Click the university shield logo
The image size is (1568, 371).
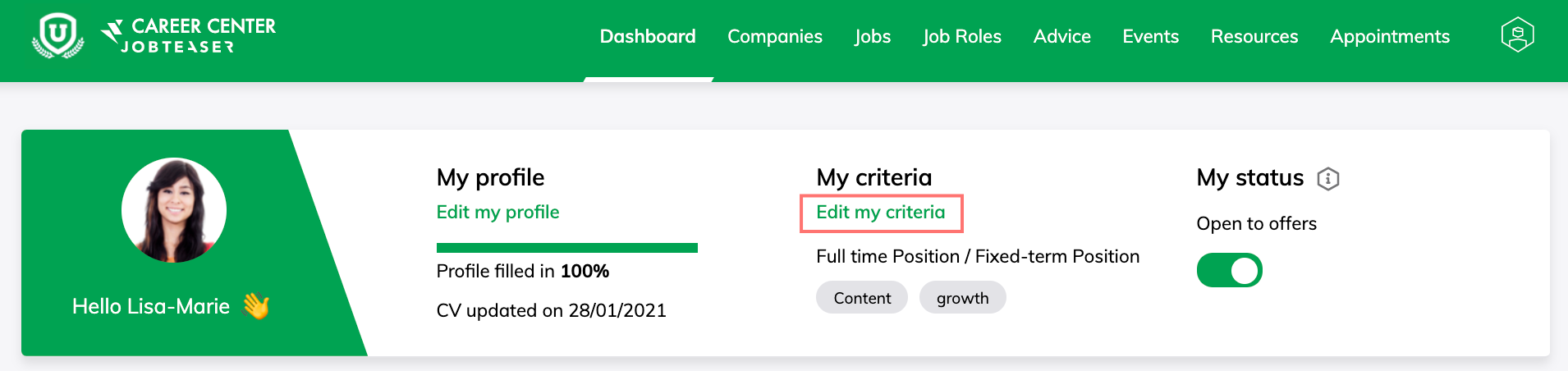coord(57,36)
